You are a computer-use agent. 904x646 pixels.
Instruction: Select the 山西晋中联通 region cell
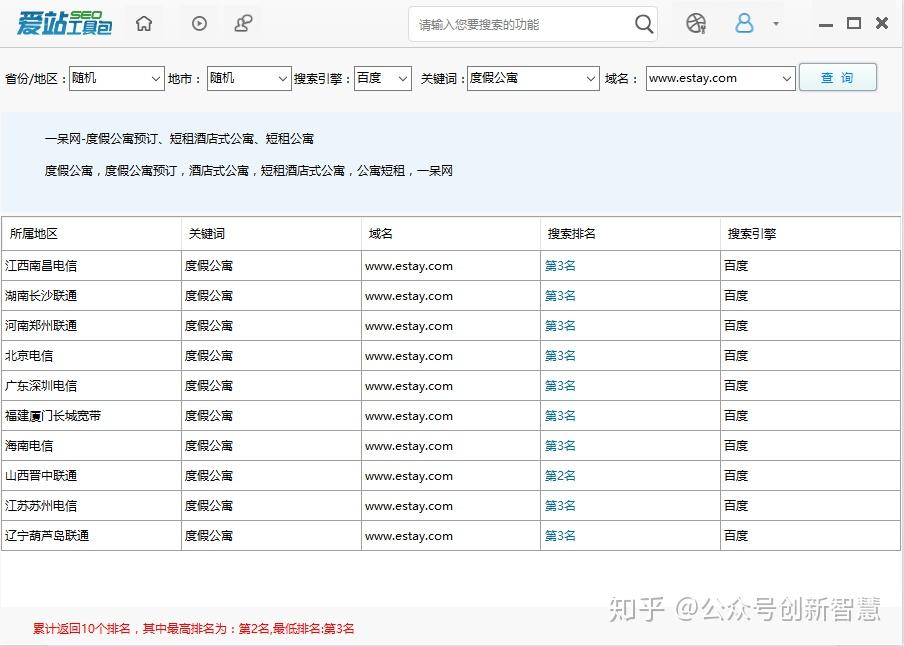91,476
